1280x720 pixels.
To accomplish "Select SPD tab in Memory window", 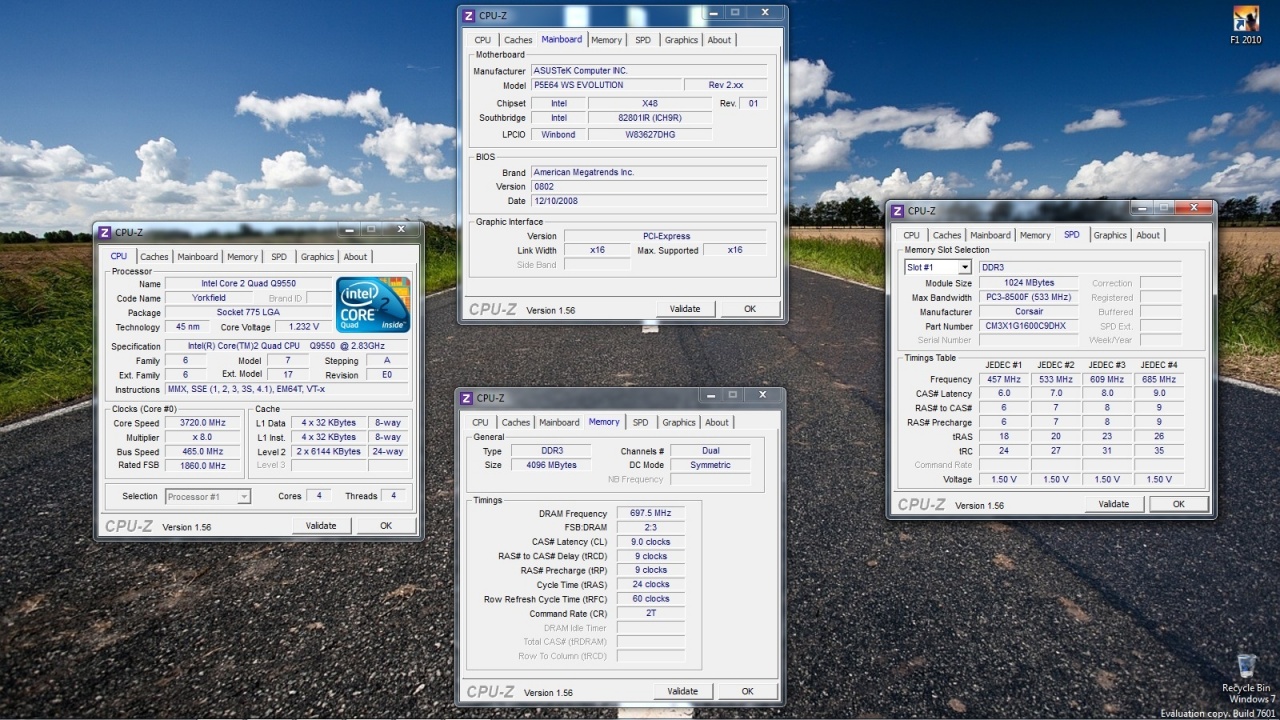I will coord(640,422).
